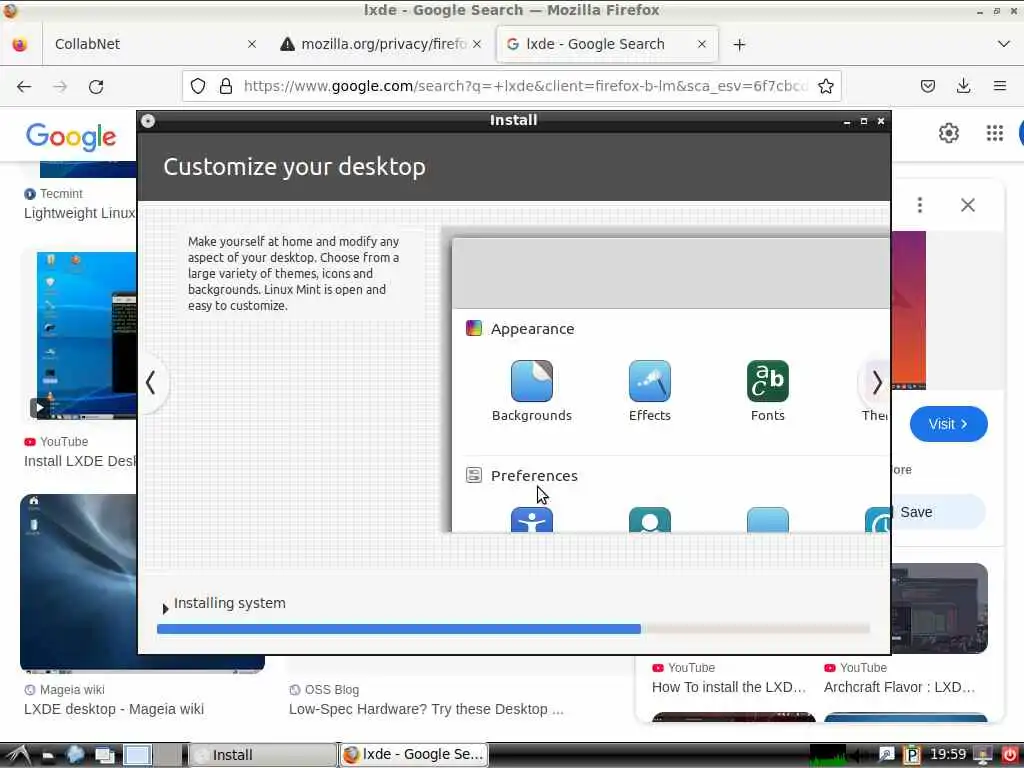
Task: Open the Install window menu button
Action: [x=148, y=121]
